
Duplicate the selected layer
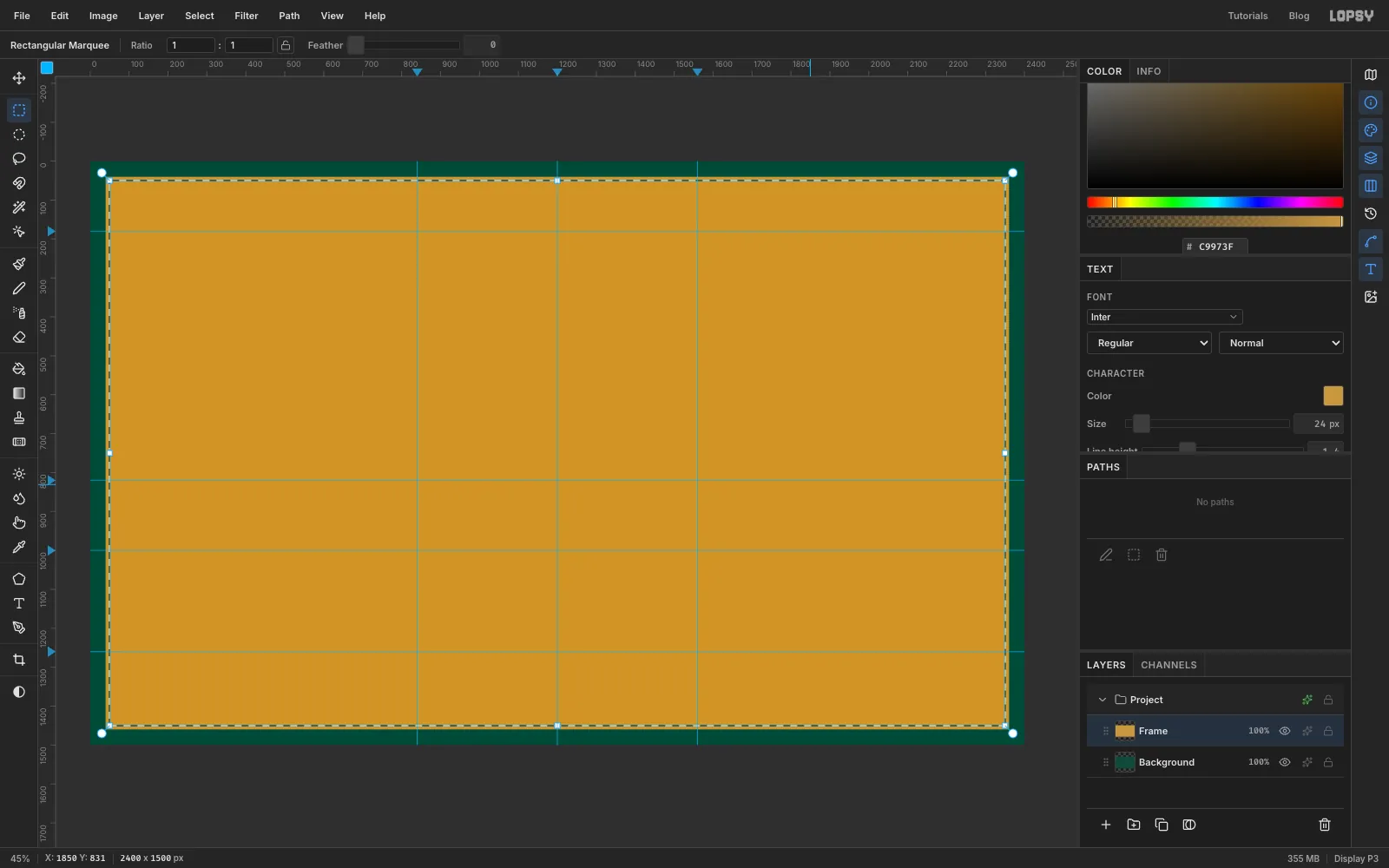coord(1162,825)
